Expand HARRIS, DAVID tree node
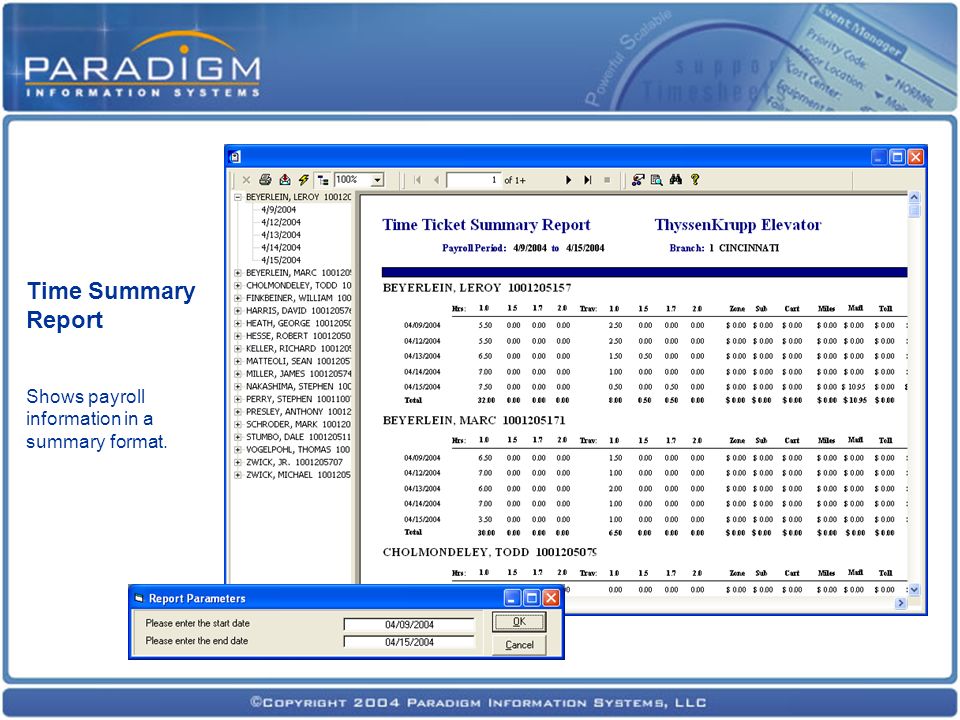 point(238,311)
